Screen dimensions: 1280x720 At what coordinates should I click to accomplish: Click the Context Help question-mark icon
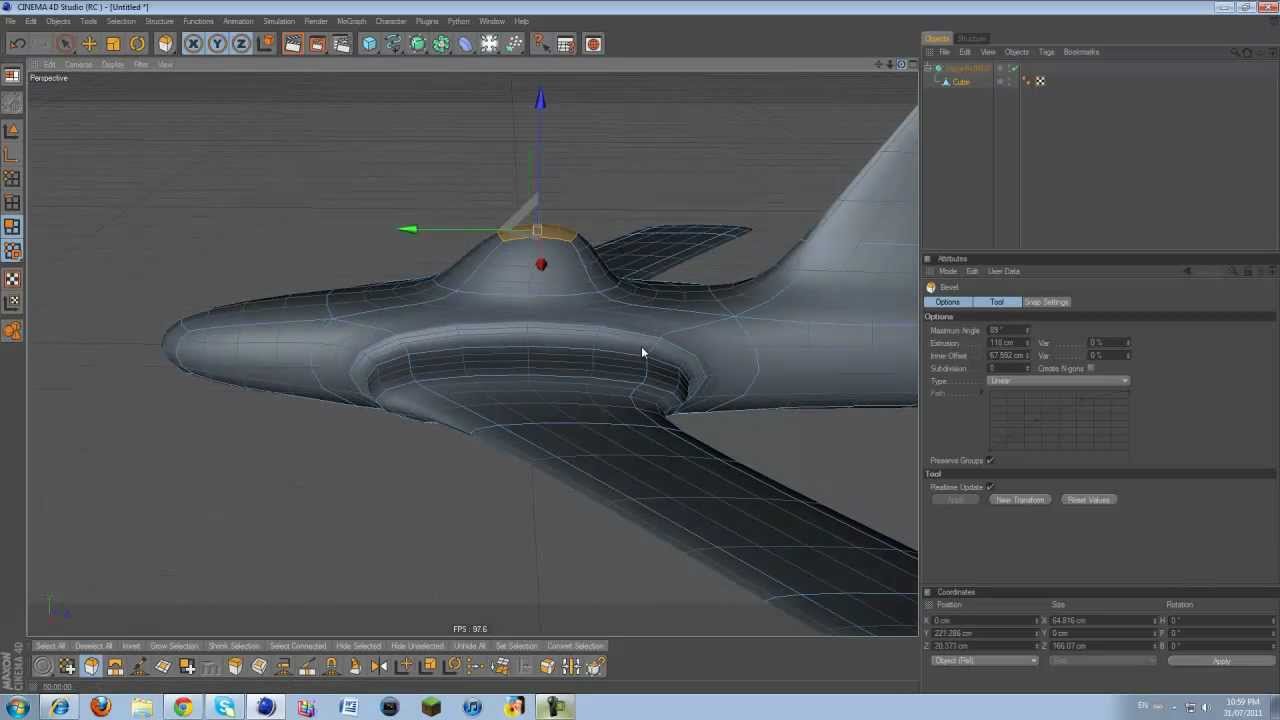pos(541,44)
